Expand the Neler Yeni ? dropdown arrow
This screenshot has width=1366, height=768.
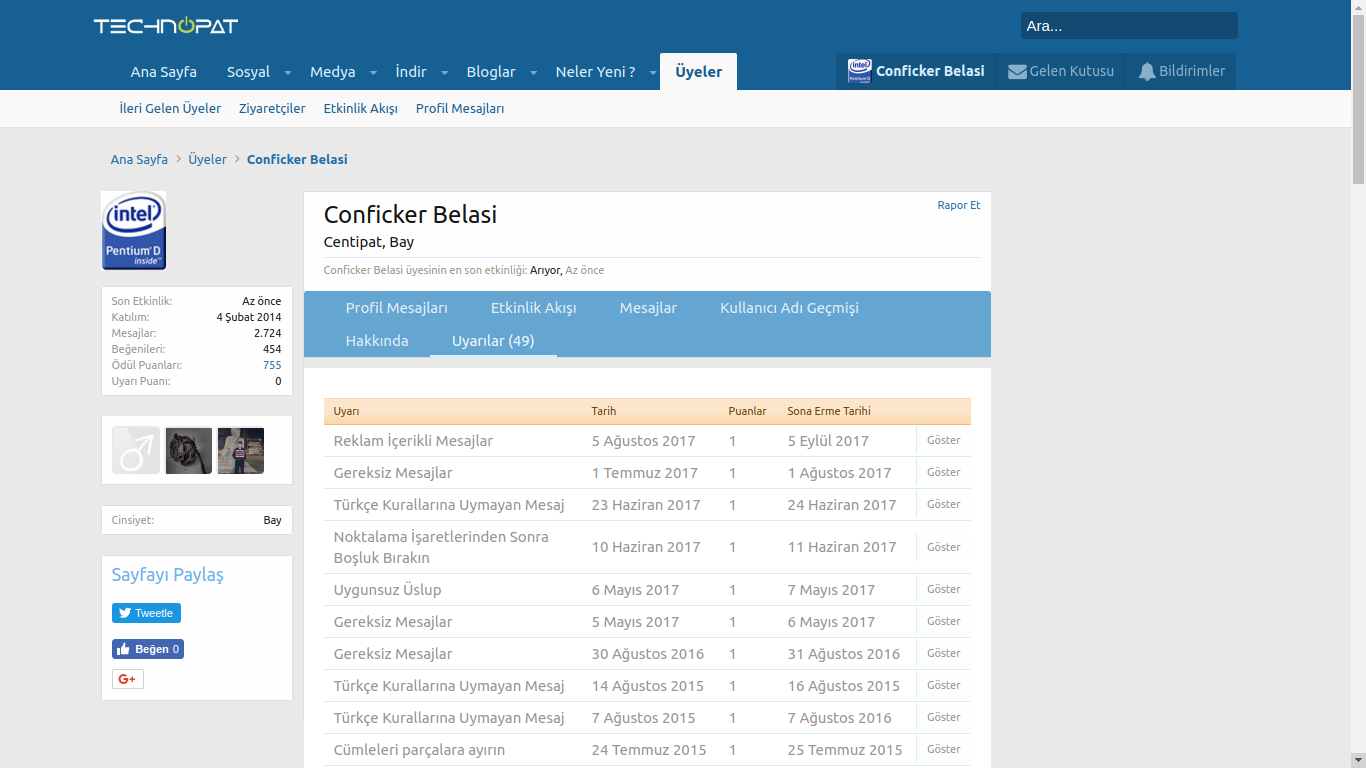(652, 72)
